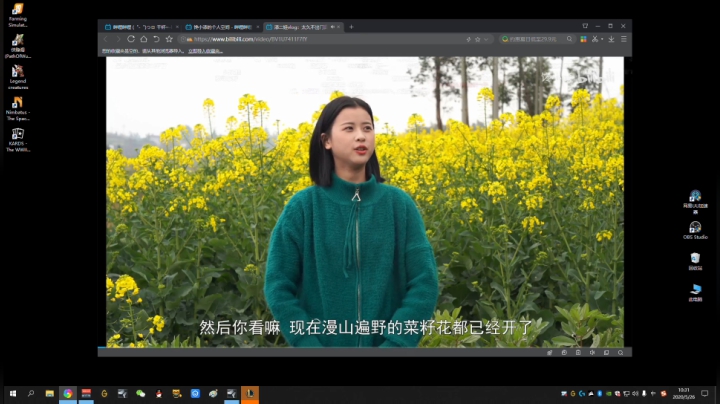This screenshot has width=720, height=404.
Task: Open WeChat from the taskbar
Action: click(x=141, y=393)
